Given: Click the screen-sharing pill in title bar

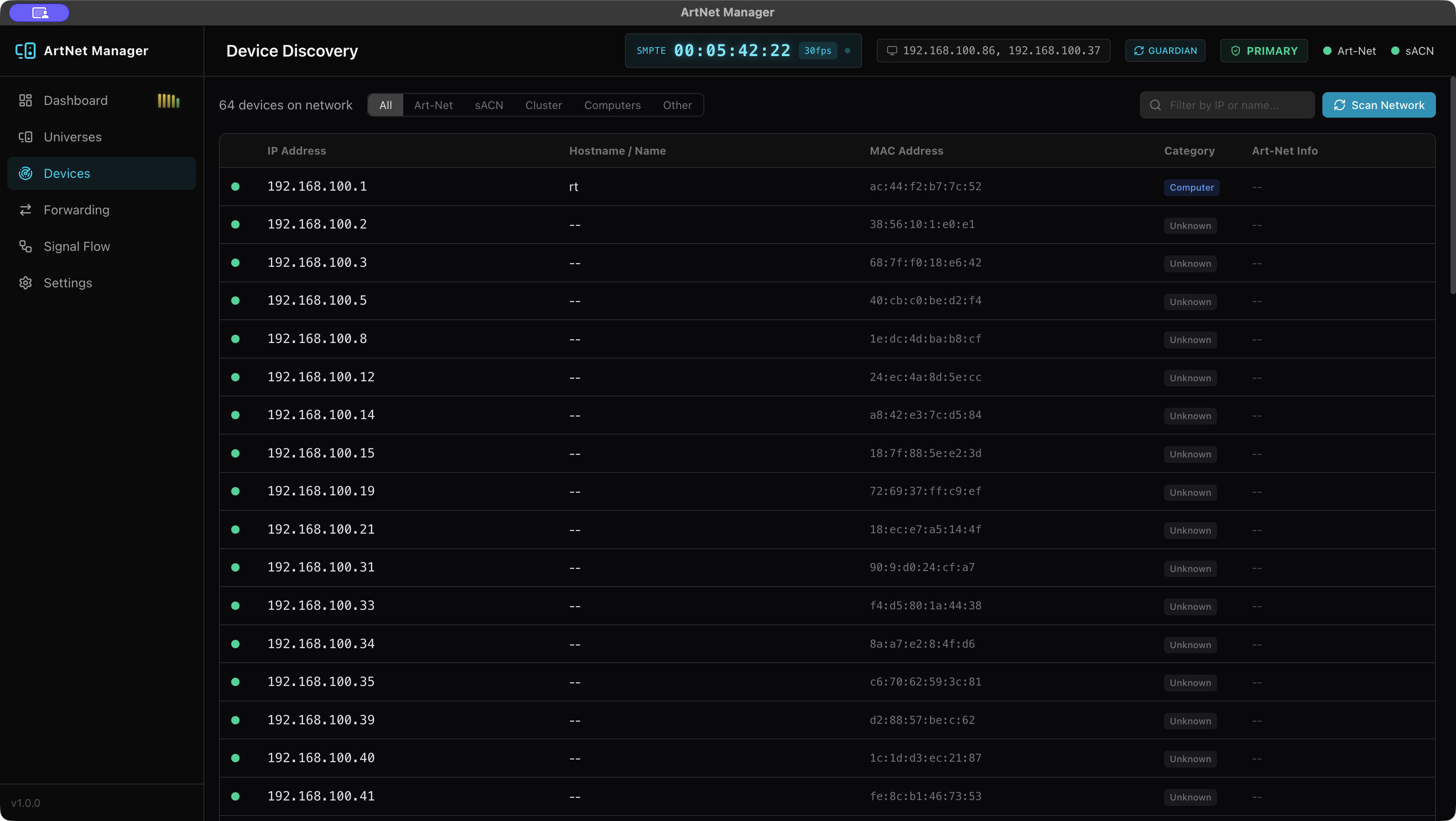Looking at the screenshot, I should 39,12.
